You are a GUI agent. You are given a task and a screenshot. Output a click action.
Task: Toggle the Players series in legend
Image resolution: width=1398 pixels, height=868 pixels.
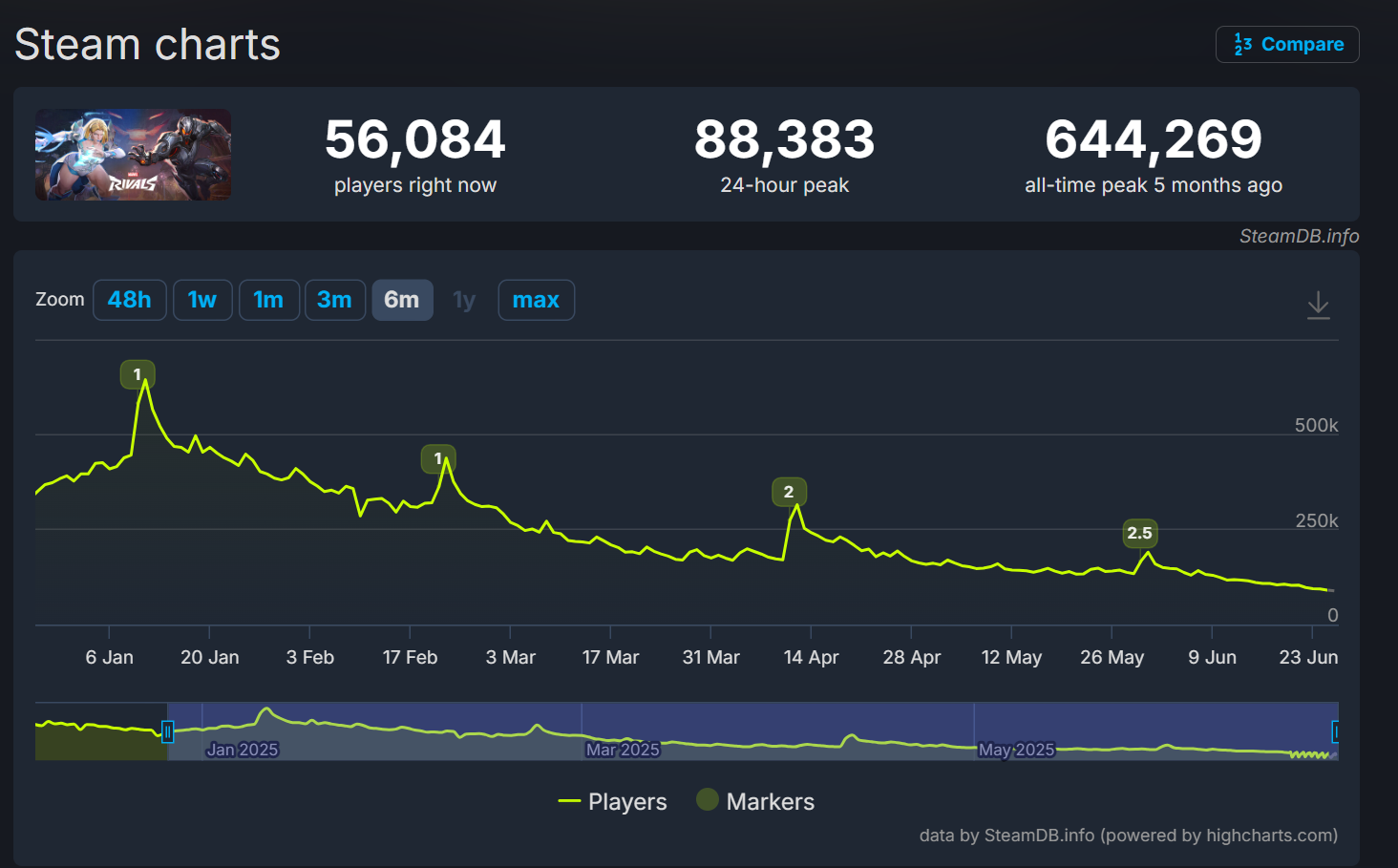click(x=613, y=801)
